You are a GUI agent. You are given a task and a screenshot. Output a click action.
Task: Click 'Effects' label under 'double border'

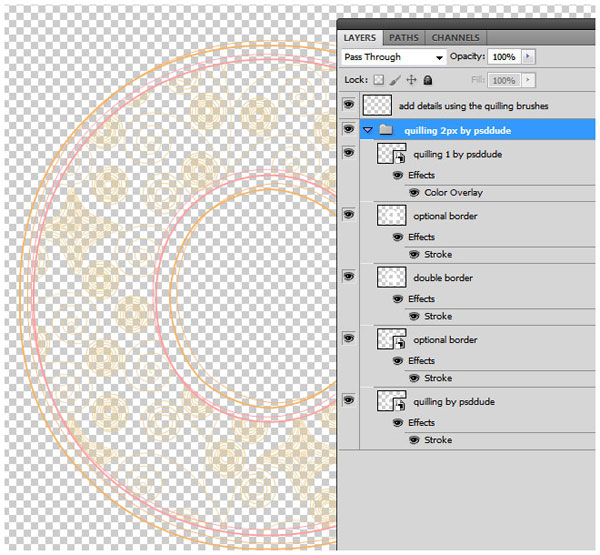pyautogui.click(x=421, y=299)
